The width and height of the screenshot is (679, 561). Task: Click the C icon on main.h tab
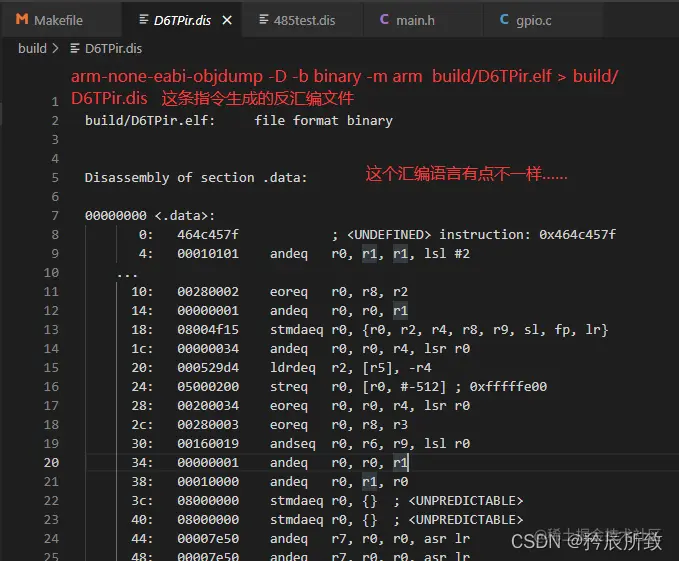click(x=384, y=19)
